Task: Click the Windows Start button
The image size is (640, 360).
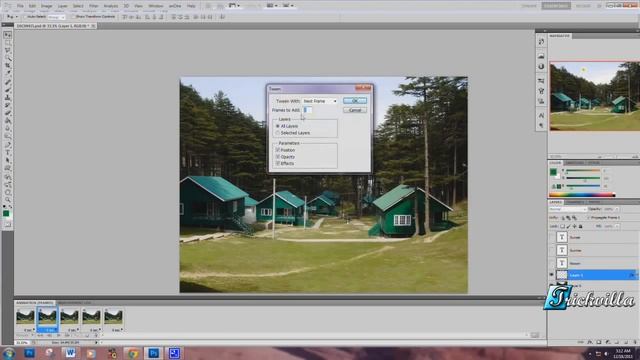Action: [x=9, y=353]
